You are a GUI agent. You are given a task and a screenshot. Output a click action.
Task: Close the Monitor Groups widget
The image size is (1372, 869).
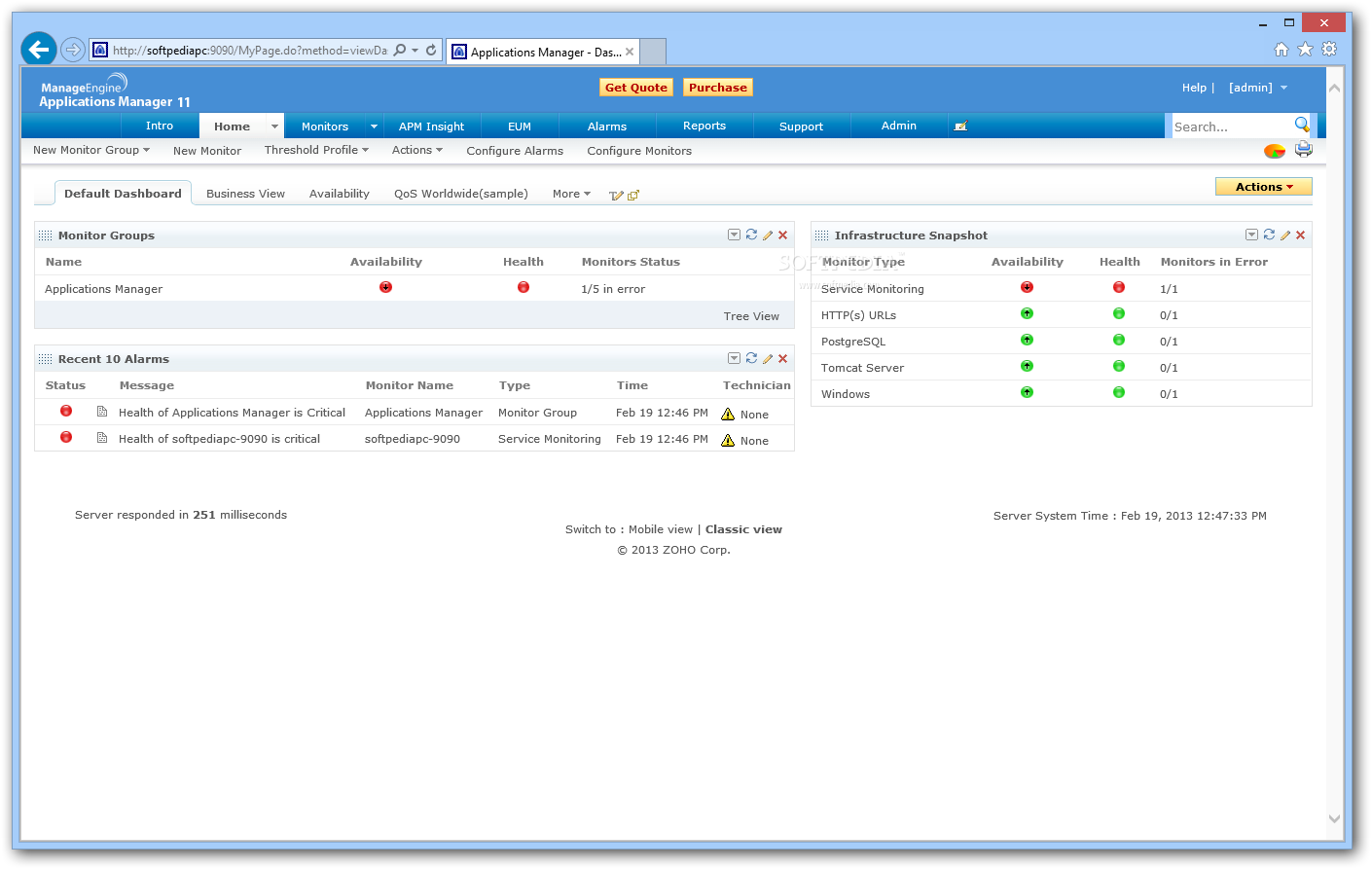pos(783,235)
